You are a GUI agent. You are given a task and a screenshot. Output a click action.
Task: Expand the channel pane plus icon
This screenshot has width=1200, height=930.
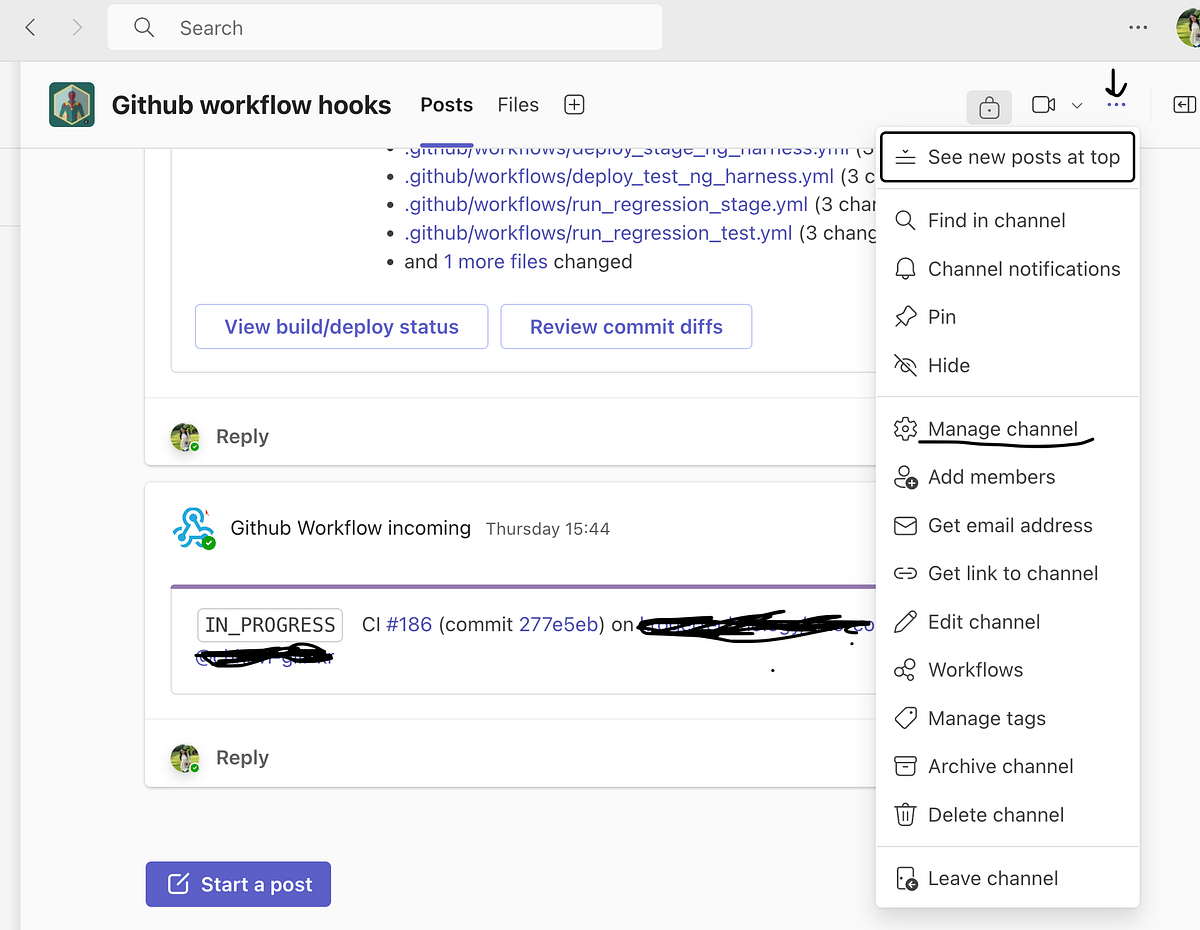pyautogui.click(x=574, y=104)
